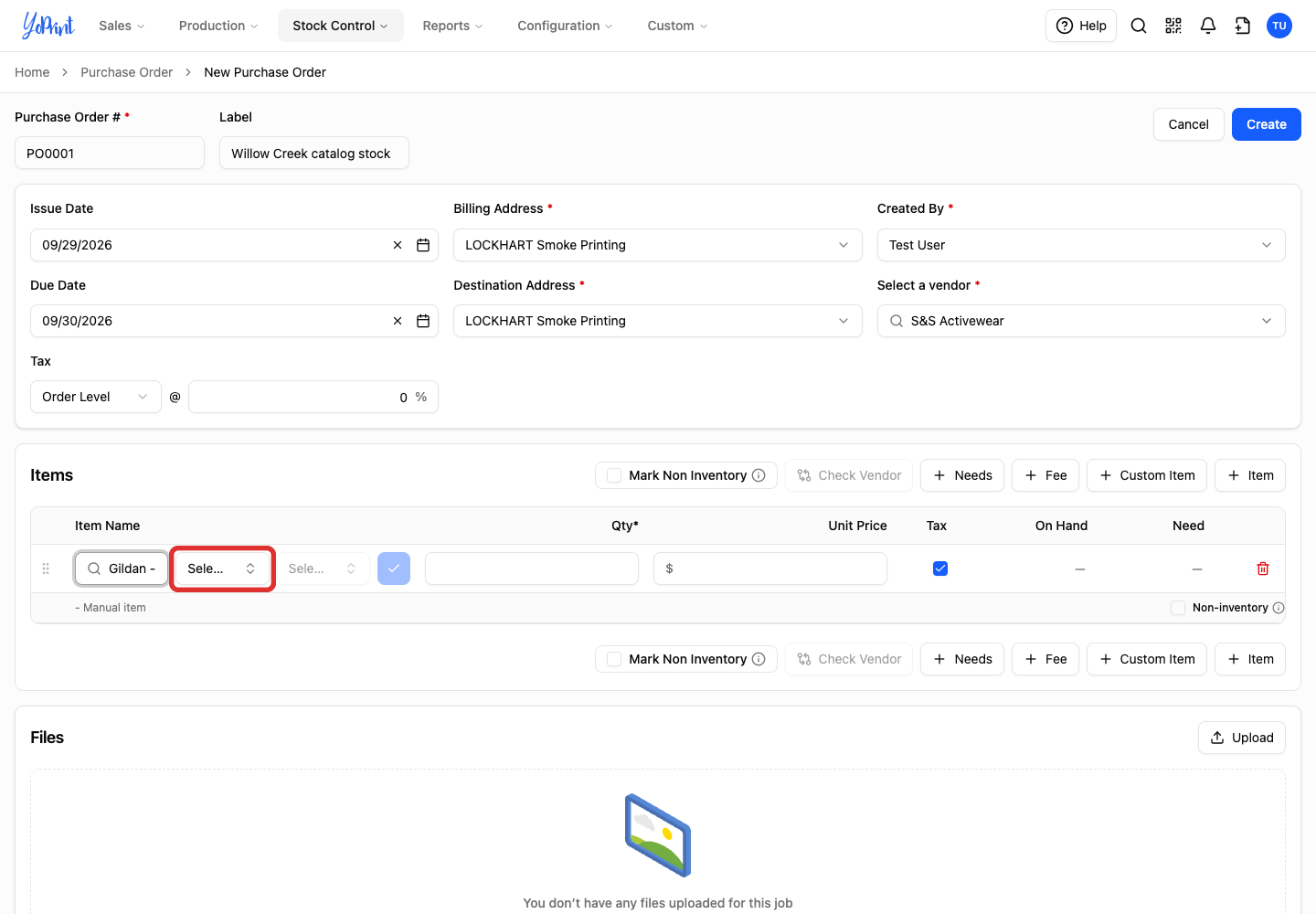1316x914 pixels.
Task: Open the Sales menu
Action: click(x=122, y=26)
